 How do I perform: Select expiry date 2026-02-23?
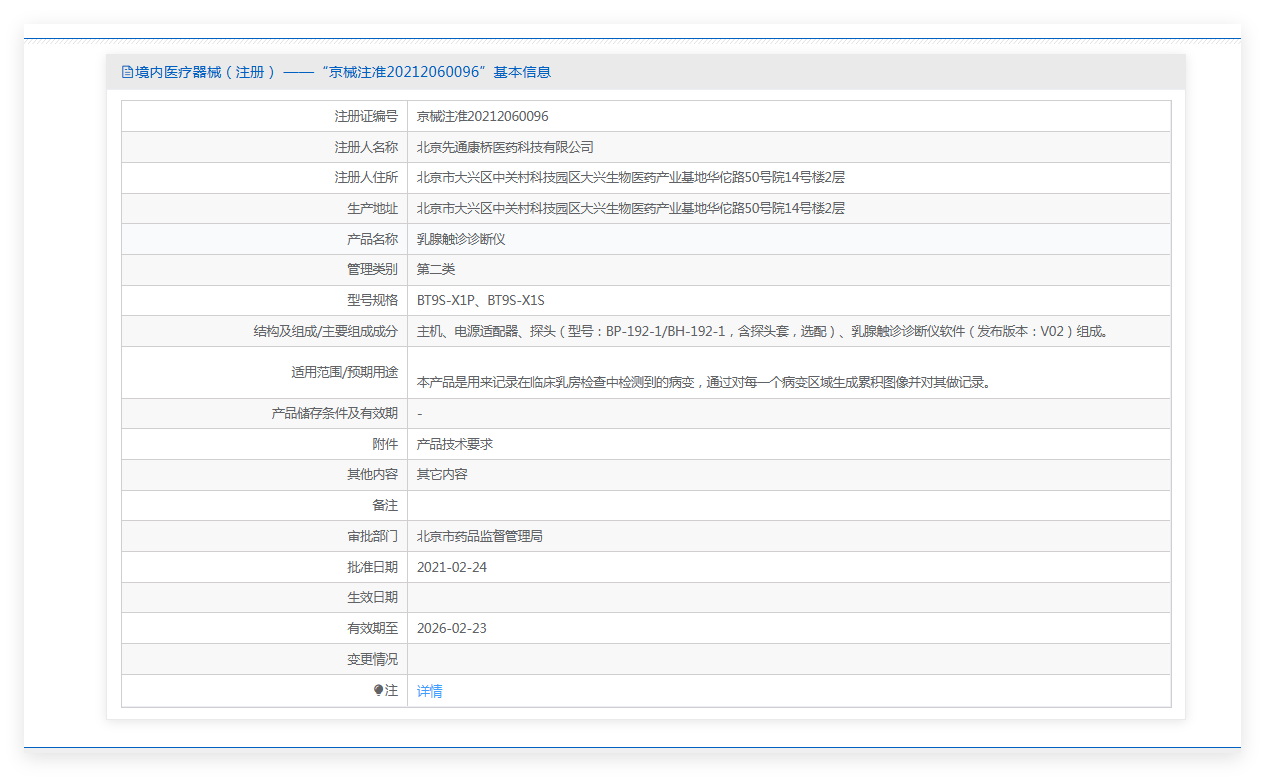pyautogui.click(x=452, y=628)
